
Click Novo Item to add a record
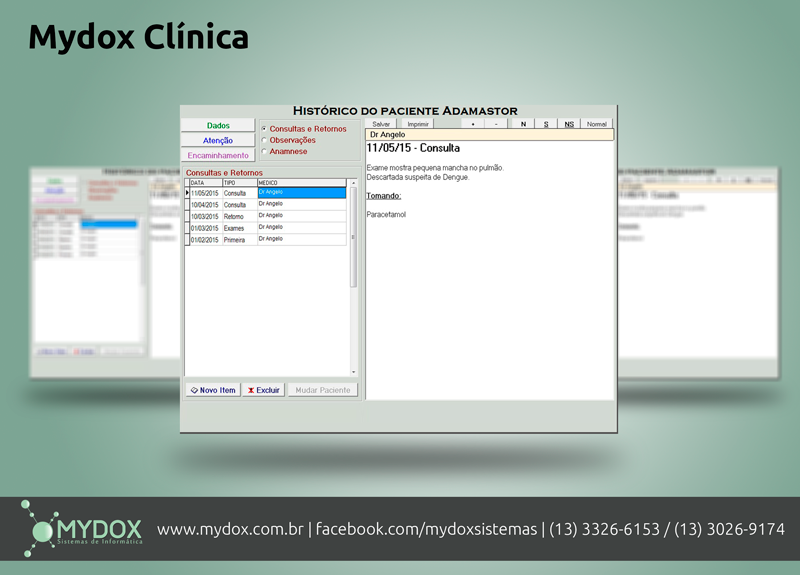[213, 390]
